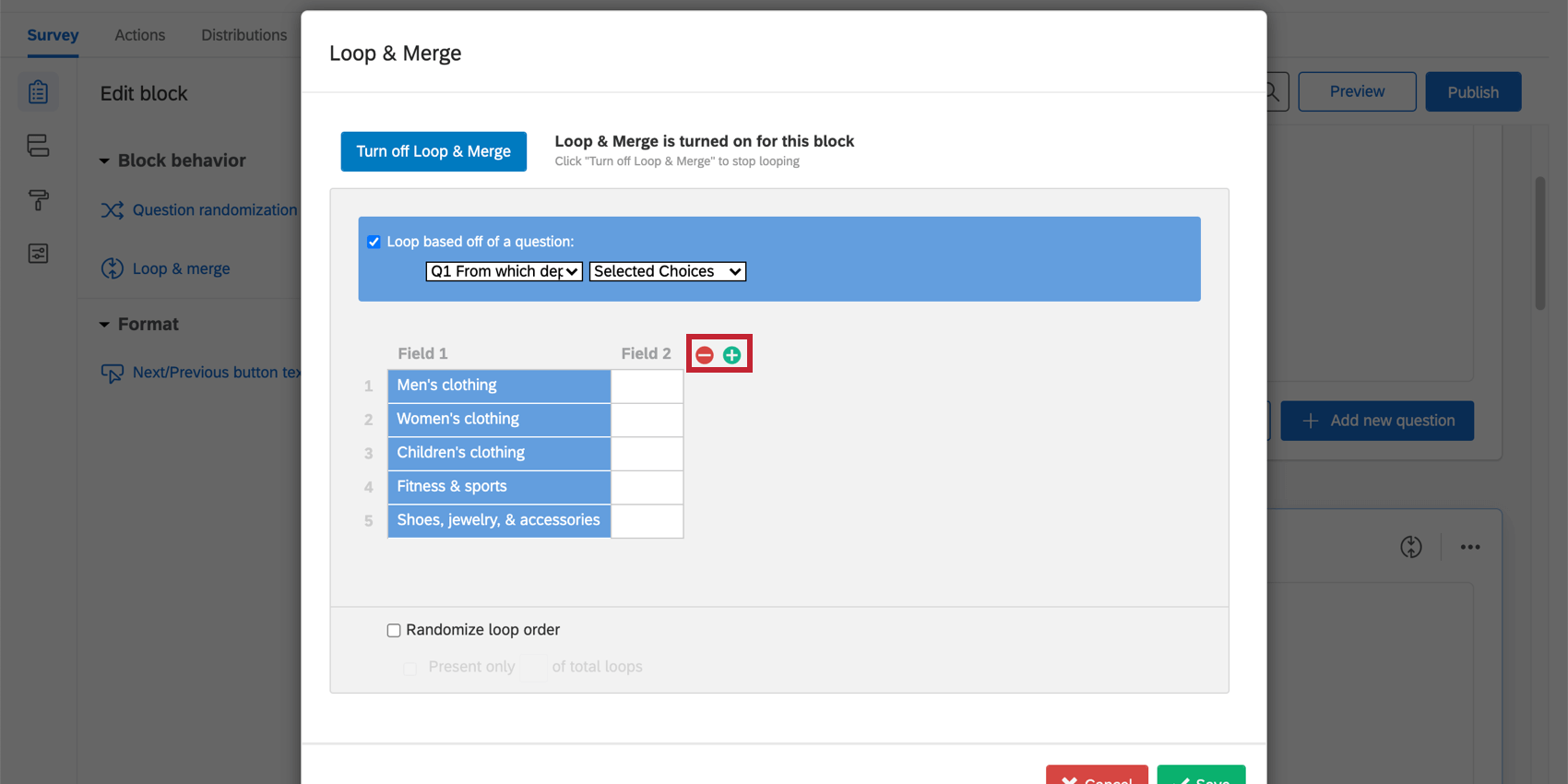The height and width of the screenshot is (784, 1568).
Task: Collapse the Block behavior section
Action: click(104, 160)
